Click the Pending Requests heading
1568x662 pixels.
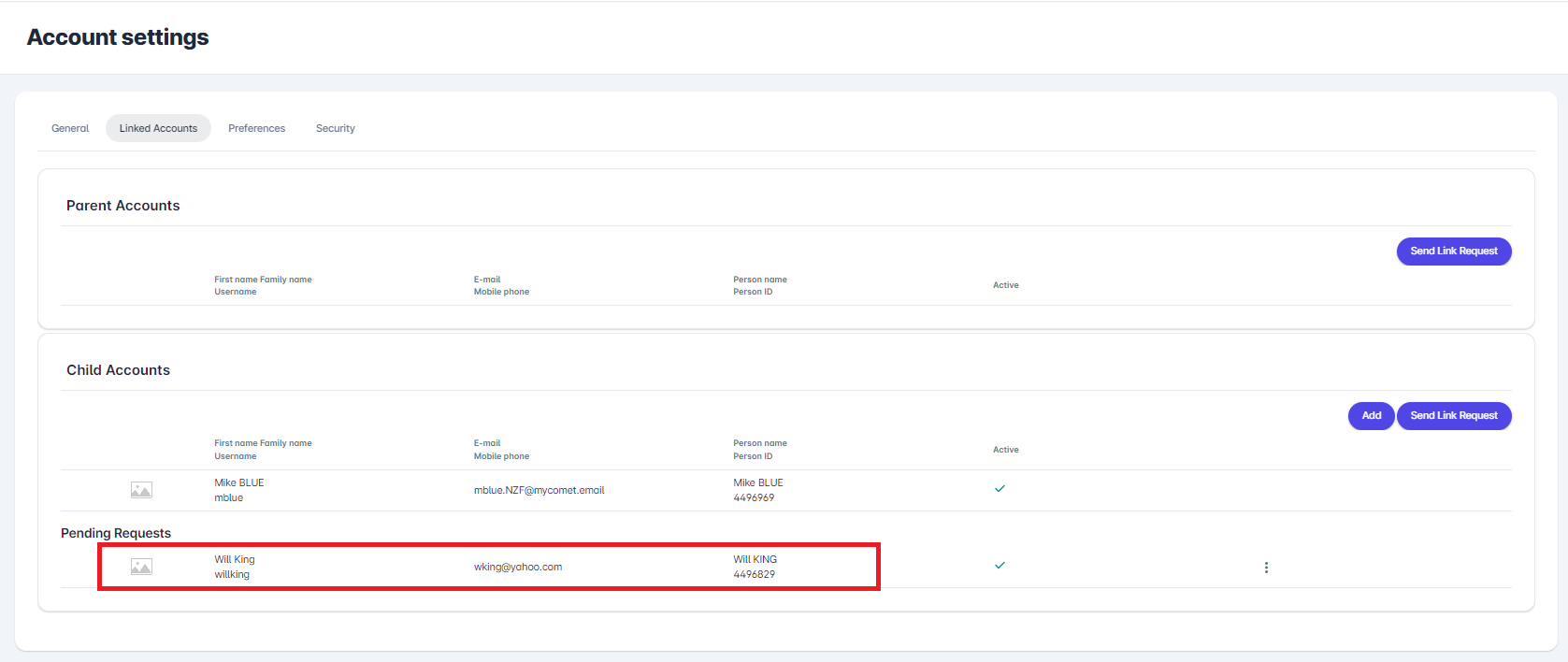pos(116,533)
